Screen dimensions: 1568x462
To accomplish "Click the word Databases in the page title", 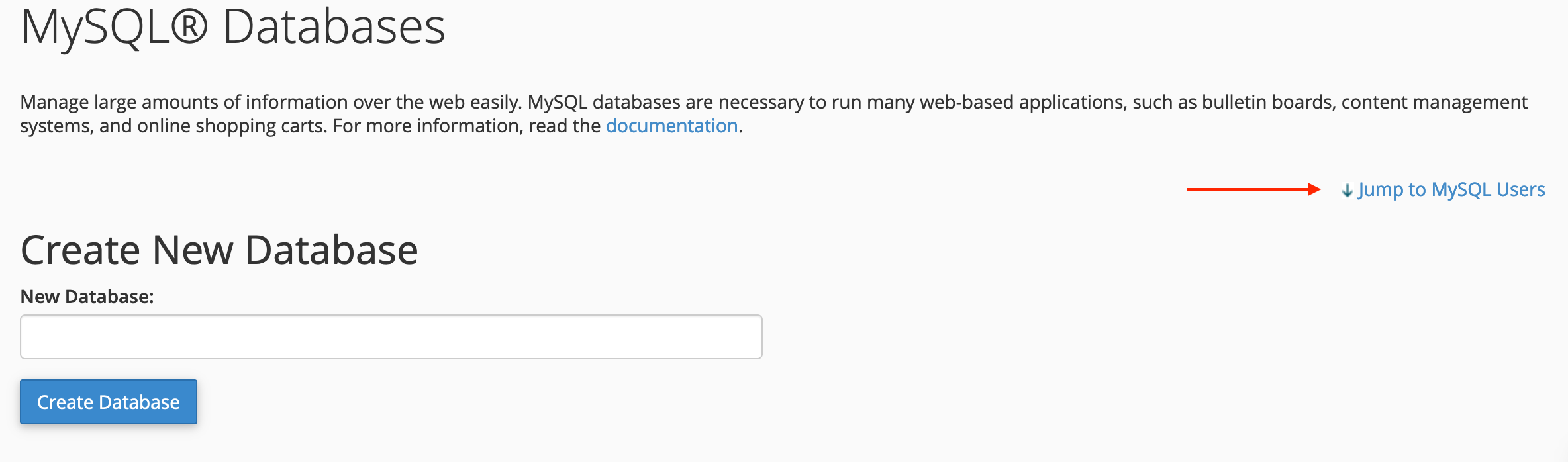I will (334, 28).
